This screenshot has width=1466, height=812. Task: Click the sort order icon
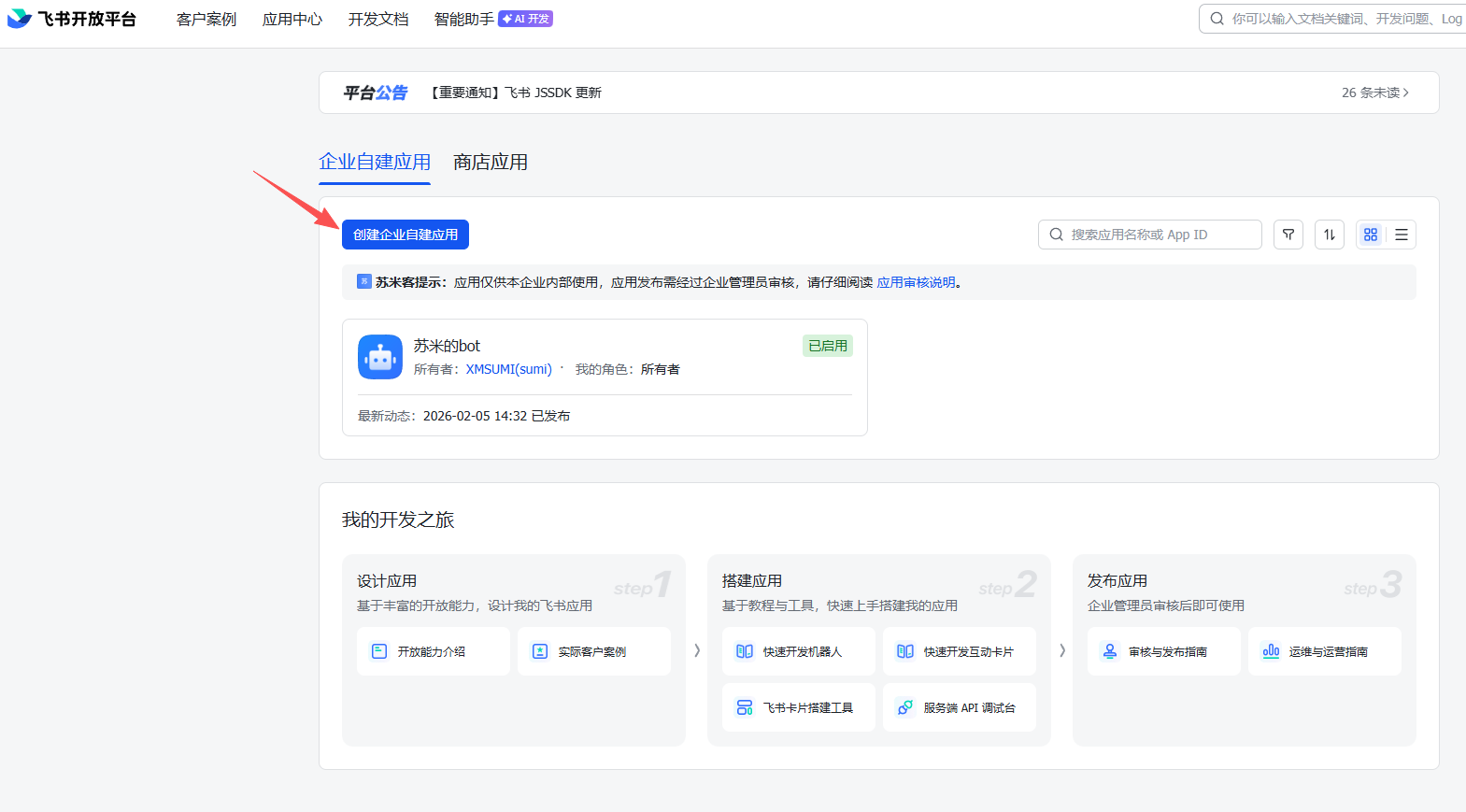pos(1329,235)
